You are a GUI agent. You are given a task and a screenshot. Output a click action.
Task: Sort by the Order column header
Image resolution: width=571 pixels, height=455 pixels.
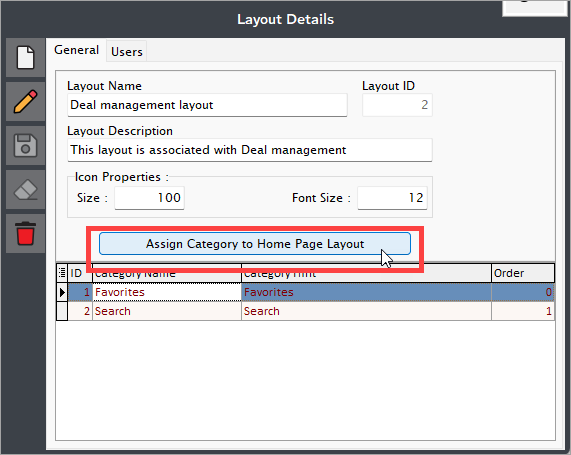pos(523,273)
